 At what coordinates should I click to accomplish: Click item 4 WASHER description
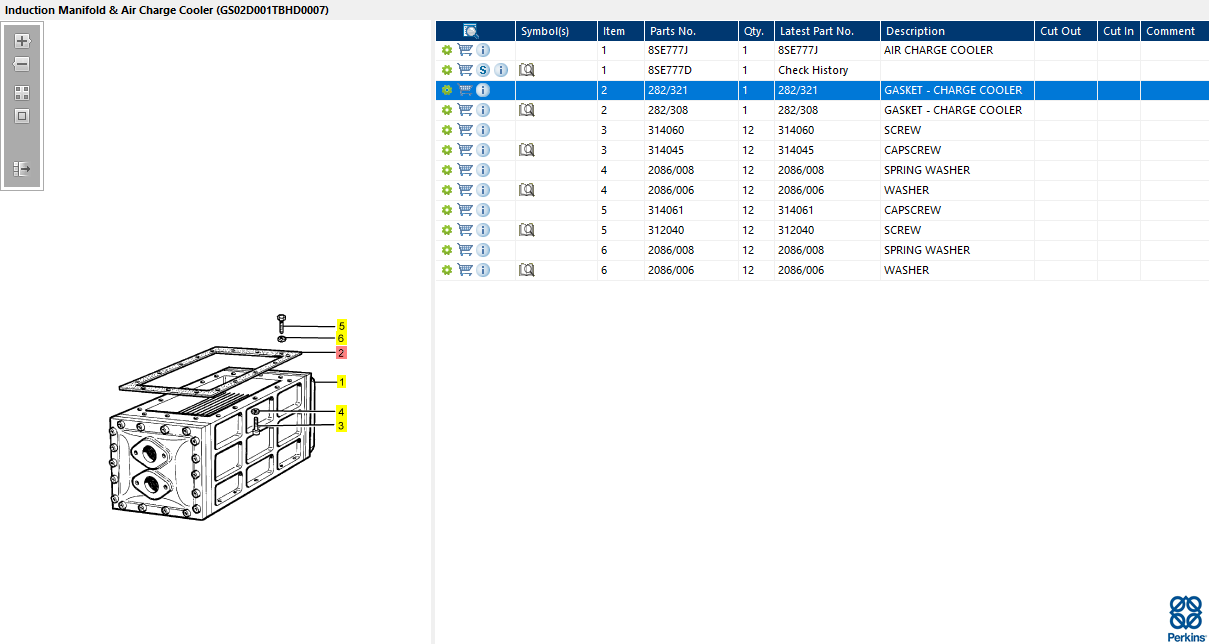[x=906, y=190]
